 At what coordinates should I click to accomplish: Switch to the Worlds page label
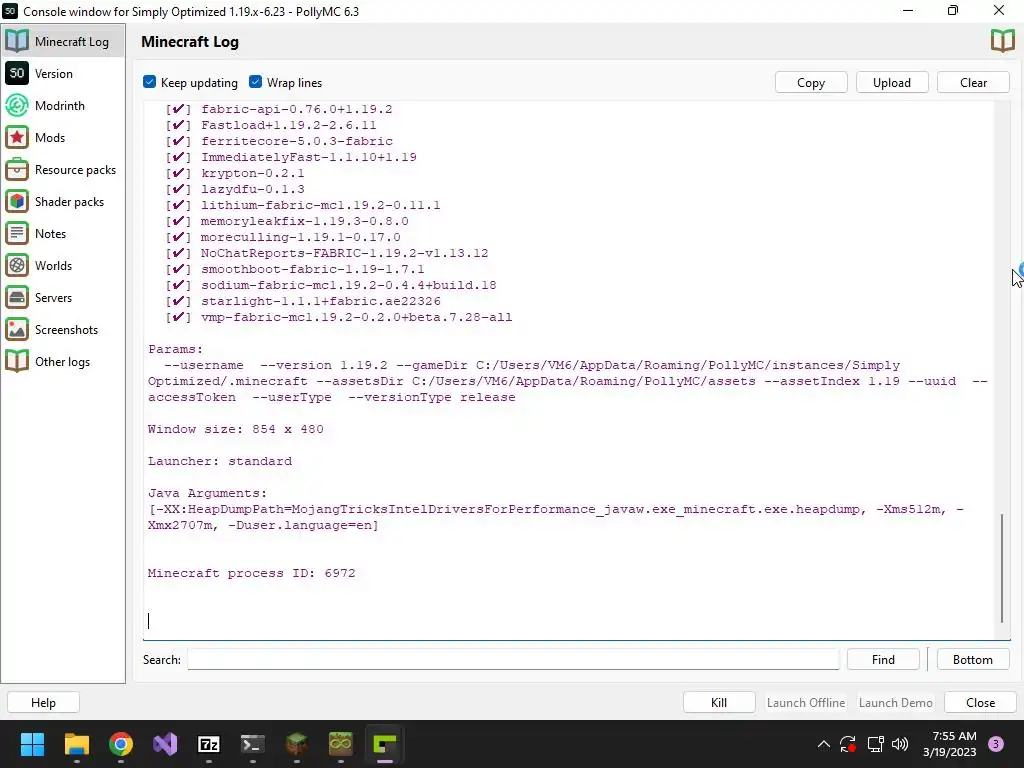[54, 266]
